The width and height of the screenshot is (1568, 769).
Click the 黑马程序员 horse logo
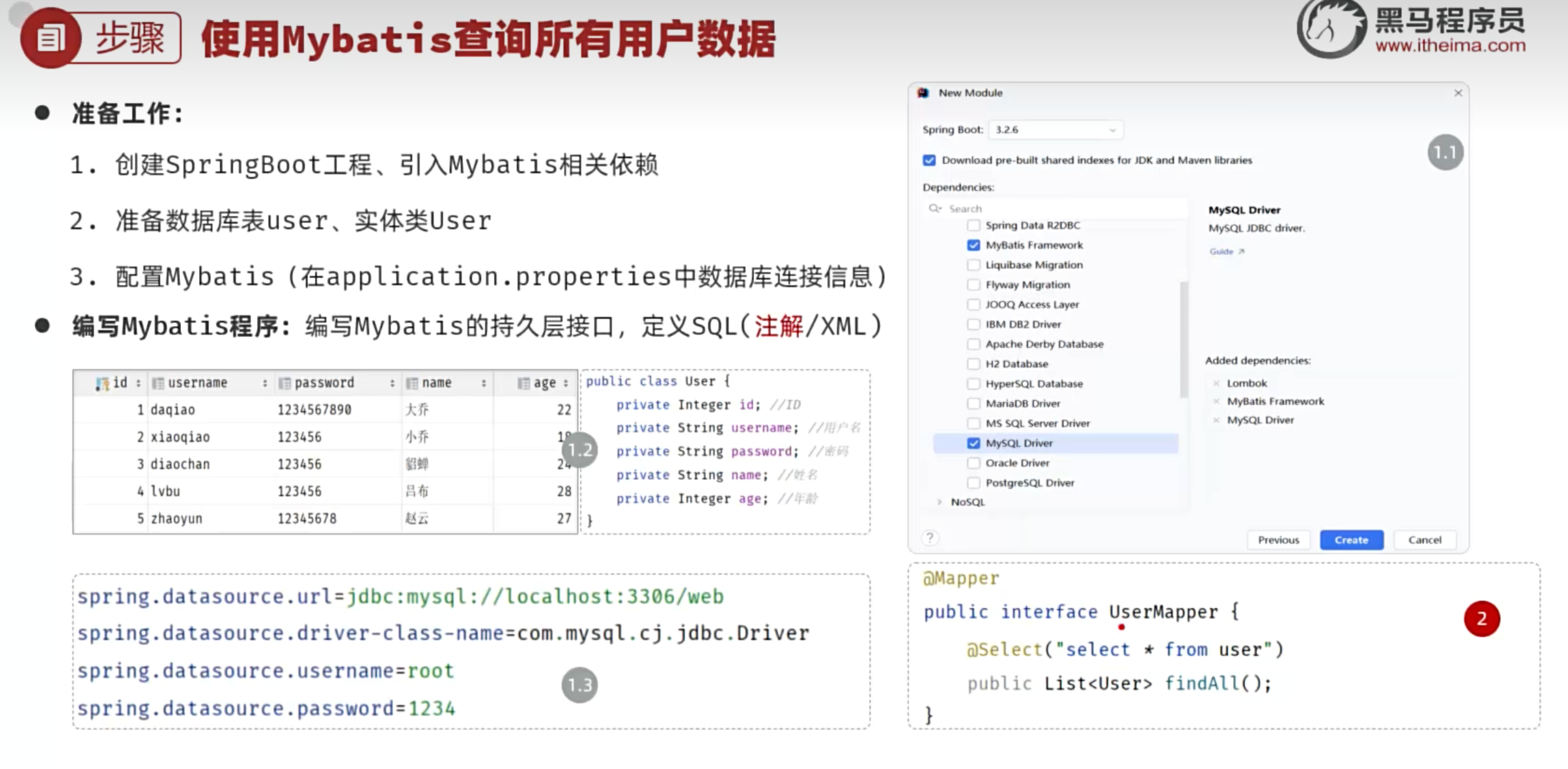point(1331,29)
